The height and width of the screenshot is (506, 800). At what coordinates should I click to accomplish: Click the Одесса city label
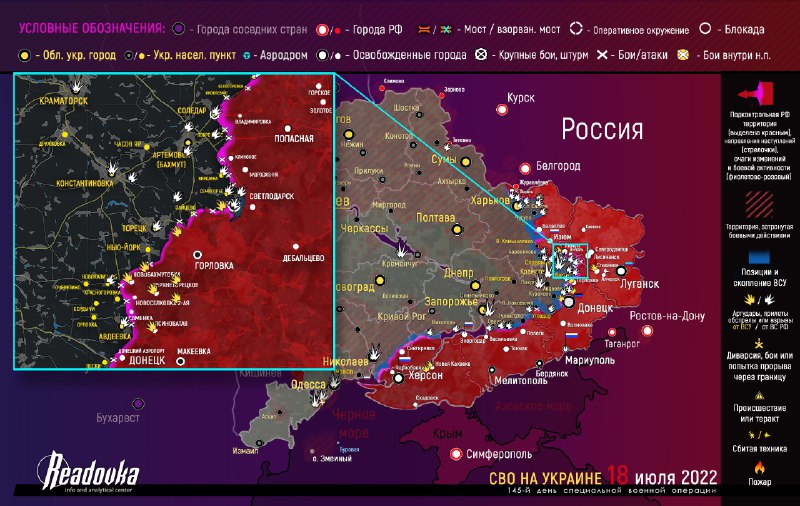click(308, 385)
